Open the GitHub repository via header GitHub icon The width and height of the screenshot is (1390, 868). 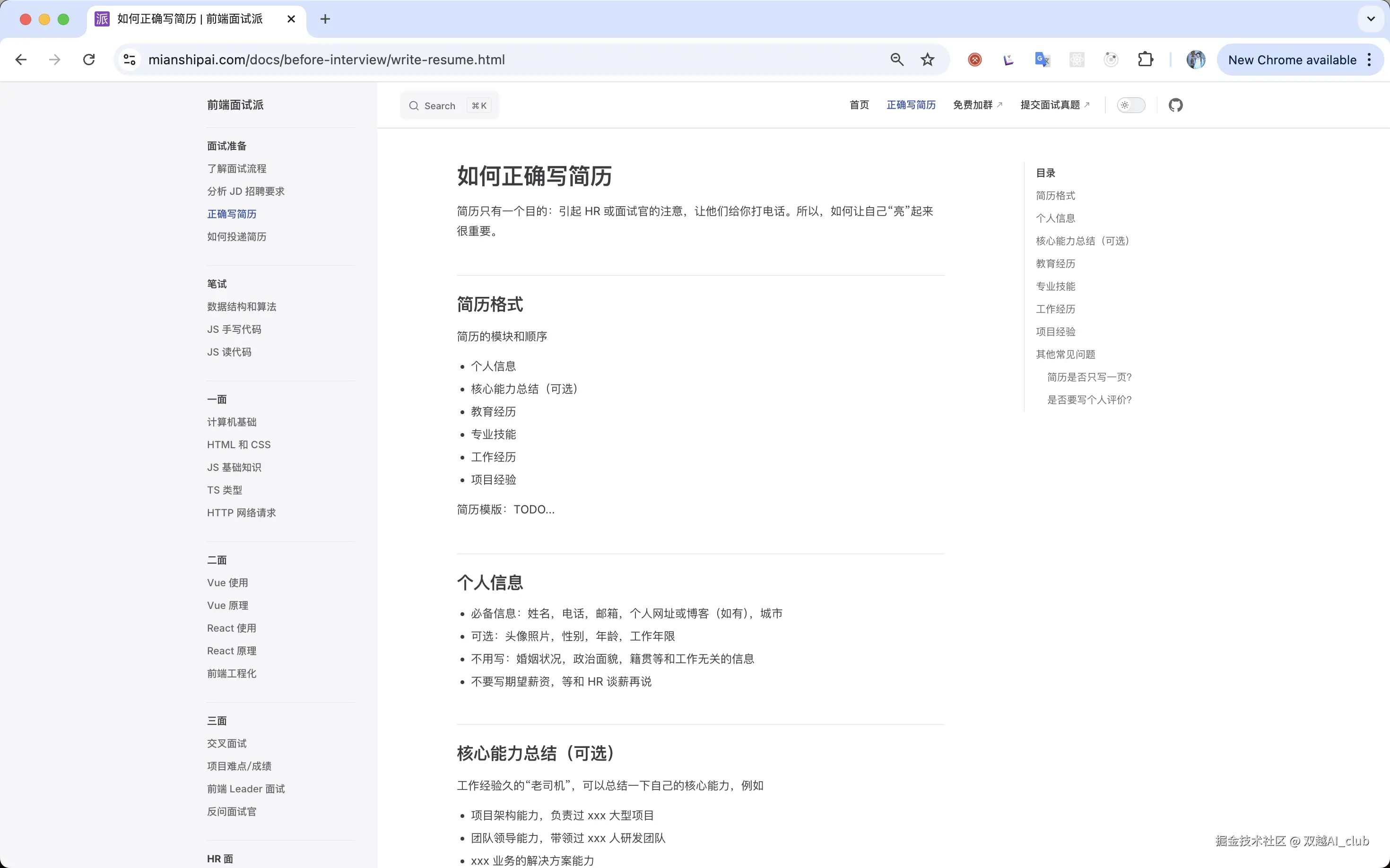1176,105
